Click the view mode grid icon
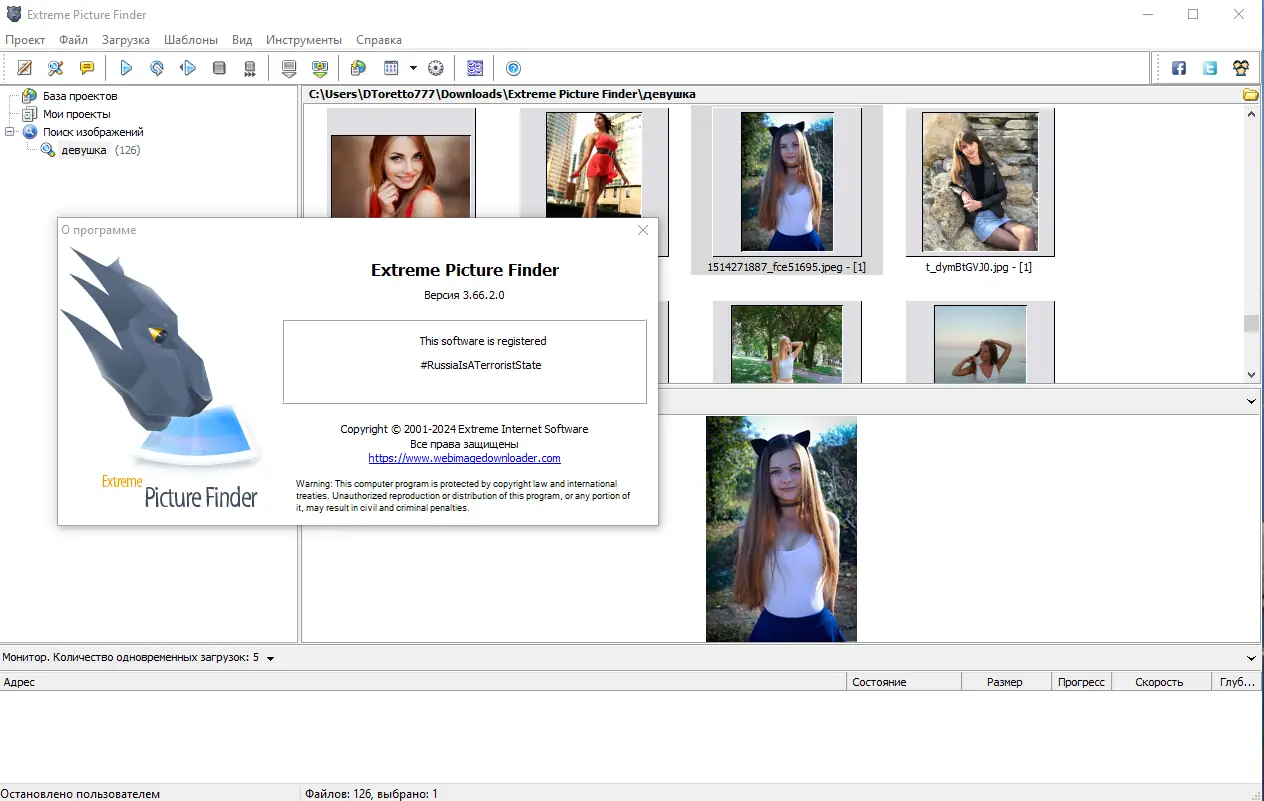This screenshot has height=801, width=1264. [x=391, y=68]
